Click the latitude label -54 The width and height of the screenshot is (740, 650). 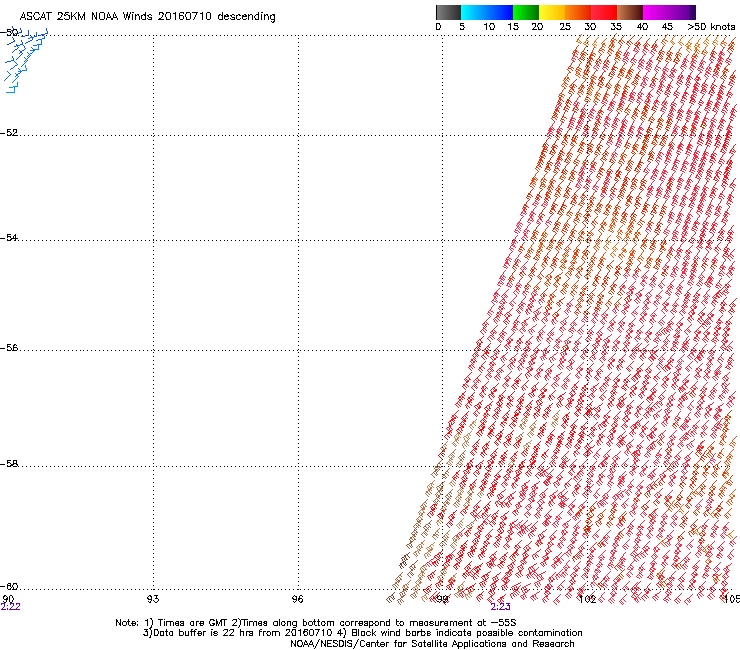click(x=9, y=237)
